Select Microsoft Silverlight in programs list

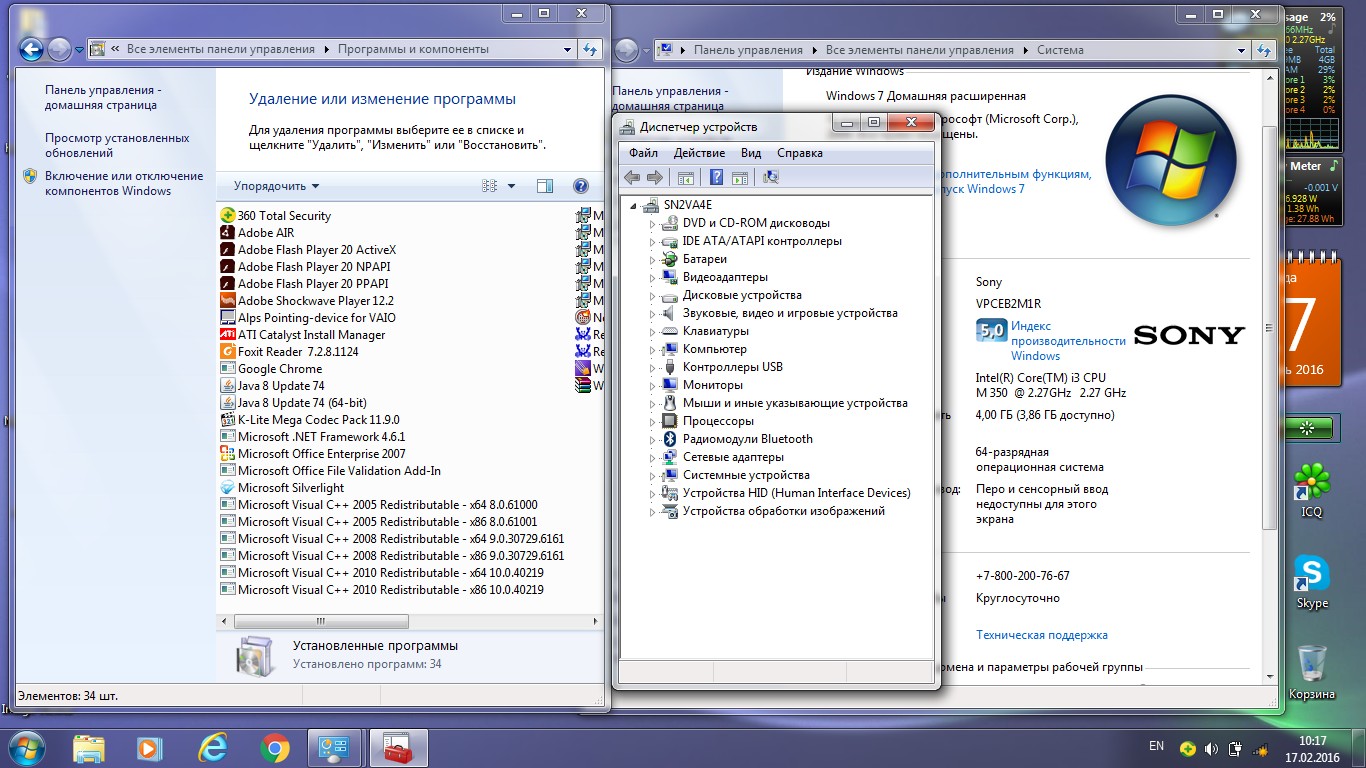(x=282, y=488)
